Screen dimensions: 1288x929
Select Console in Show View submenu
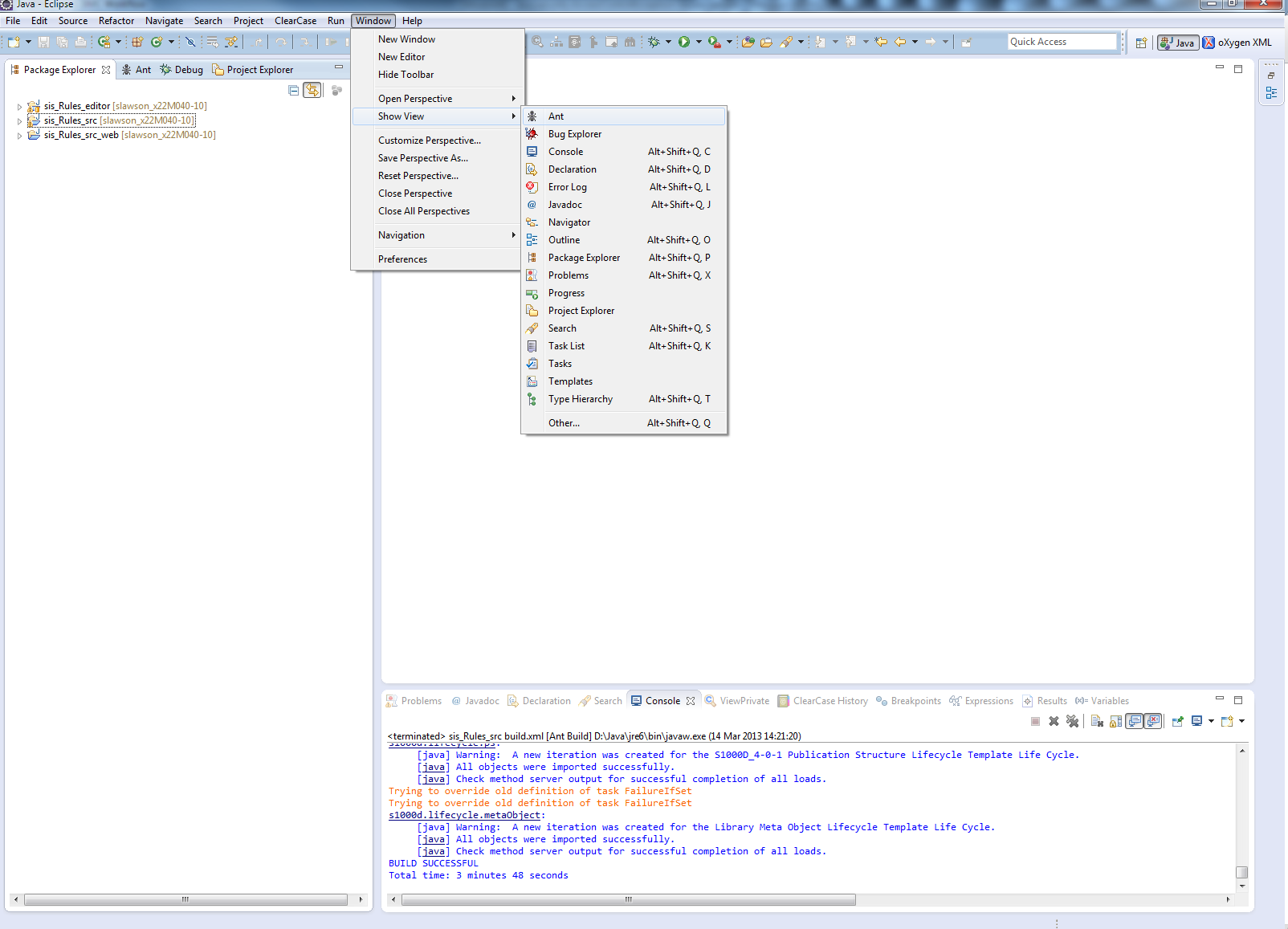tap(625, 152)
